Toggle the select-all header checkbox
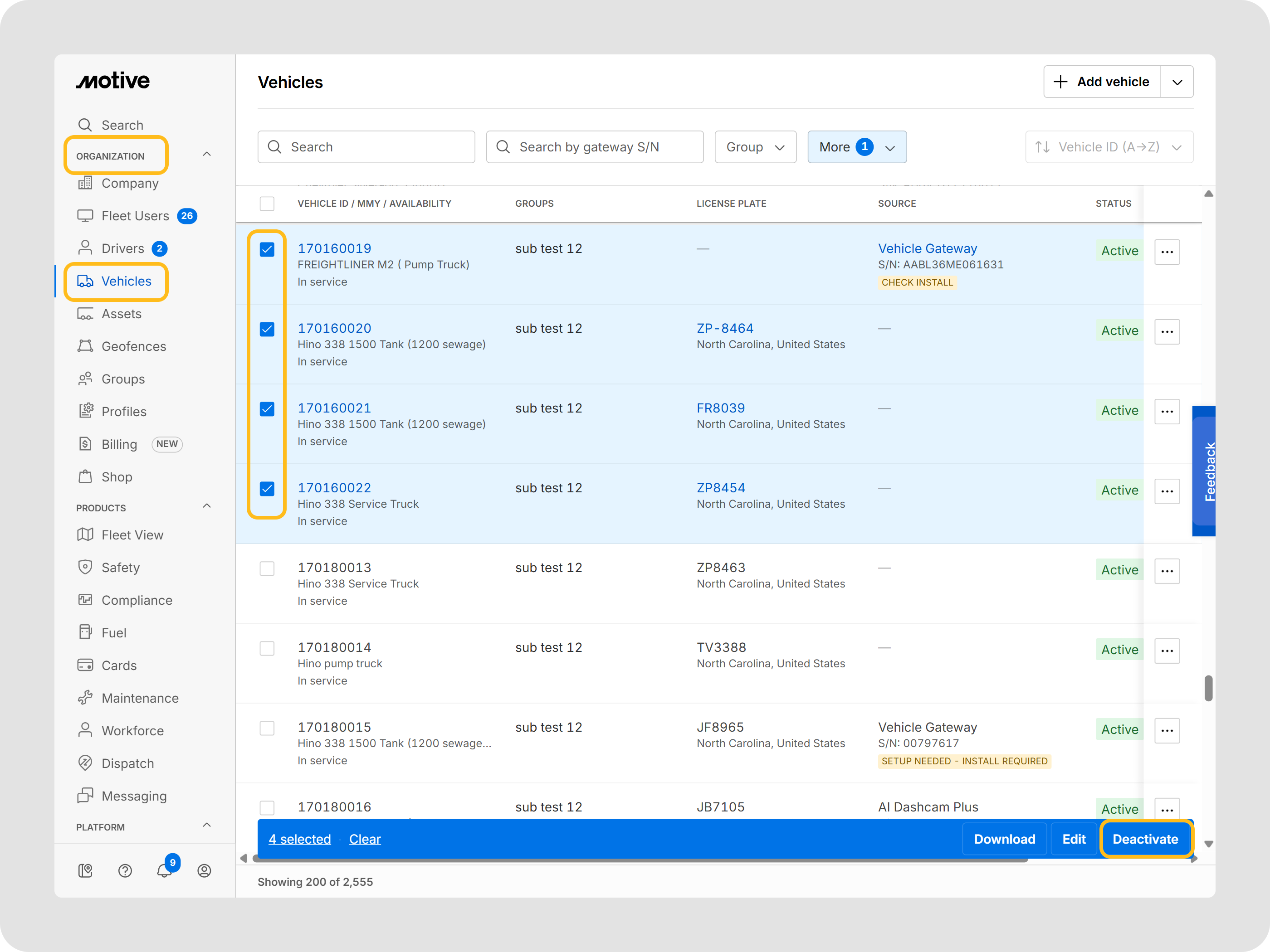Screen dimensions: 1270x952 (267, 204)
